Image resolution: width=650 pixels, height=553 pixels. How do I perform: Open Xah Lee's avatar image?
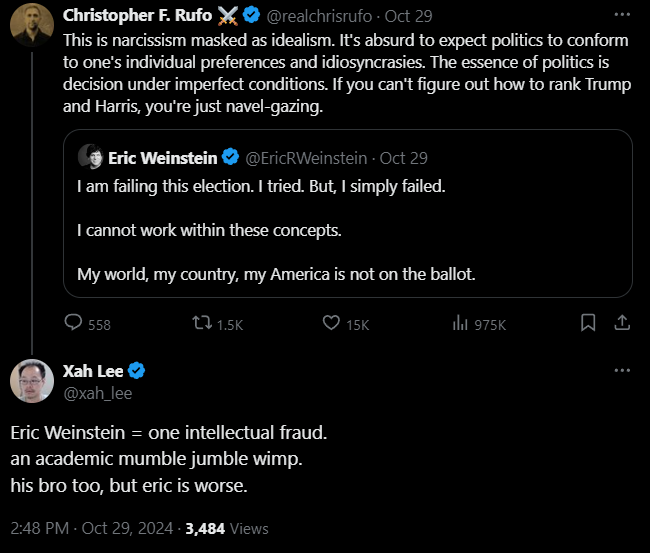[31, 380]
